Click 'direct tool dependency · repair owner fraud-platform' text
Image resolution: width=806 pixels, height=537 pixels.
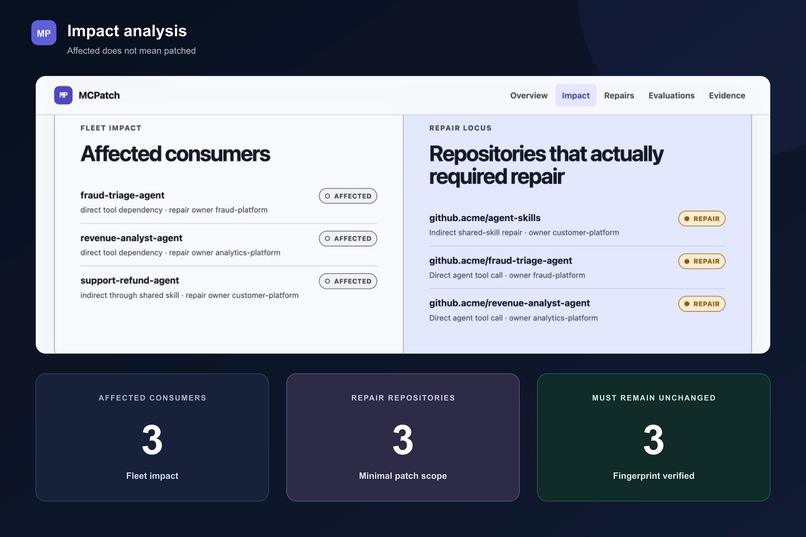[174, 210]
